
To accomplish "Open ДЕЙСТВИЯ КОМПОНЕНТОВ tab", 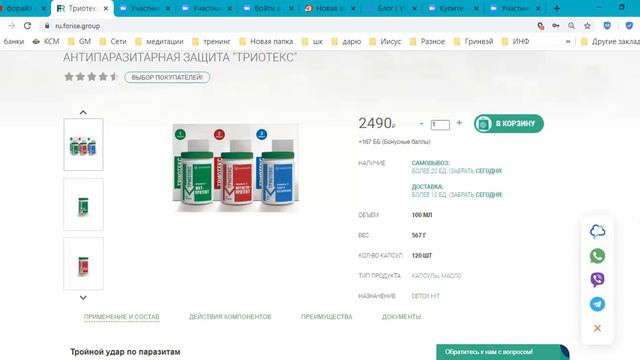I will pyautogui.click(x=230, y=317).
